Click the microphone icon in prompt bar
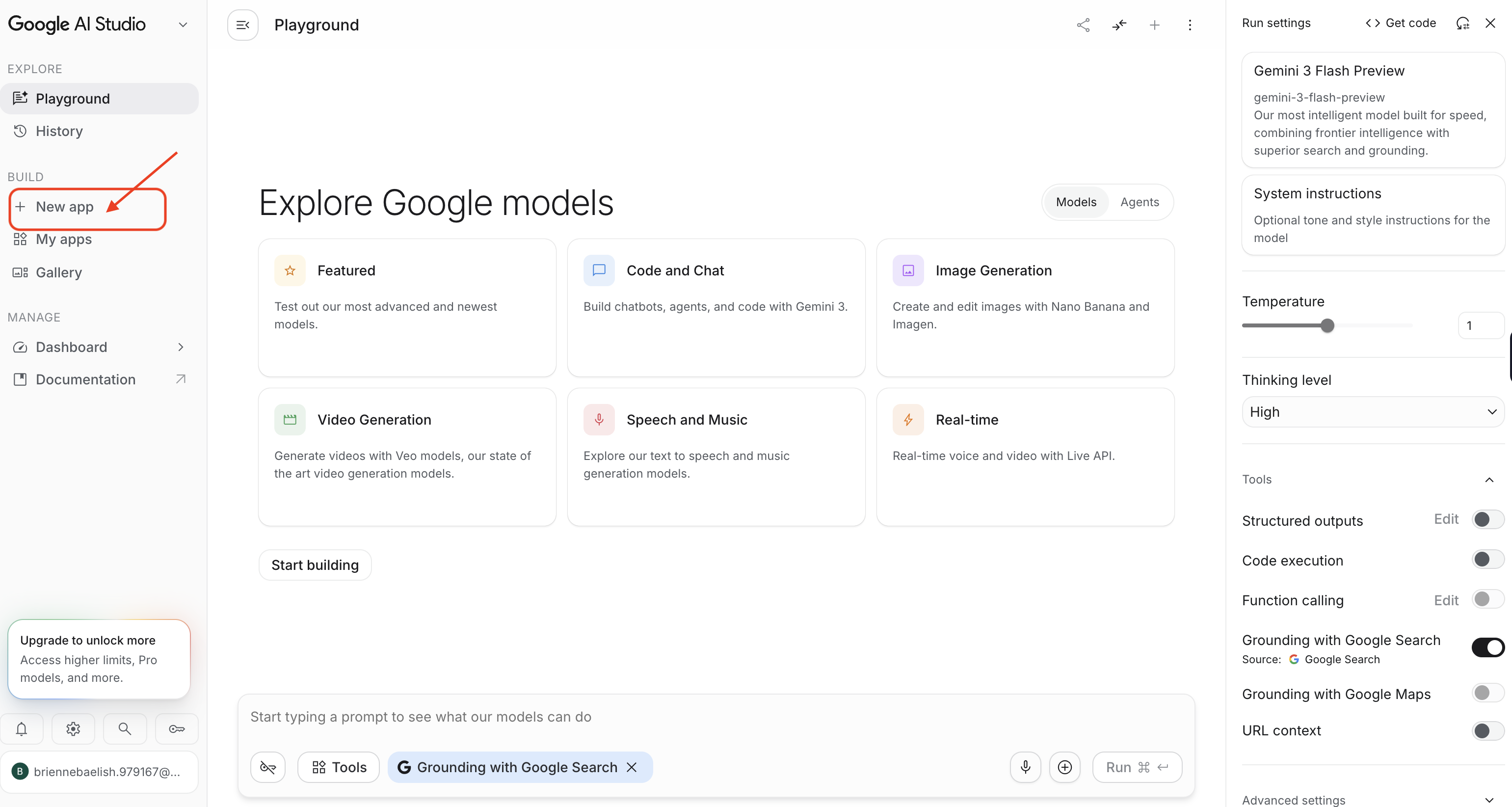 point(1025,767)
